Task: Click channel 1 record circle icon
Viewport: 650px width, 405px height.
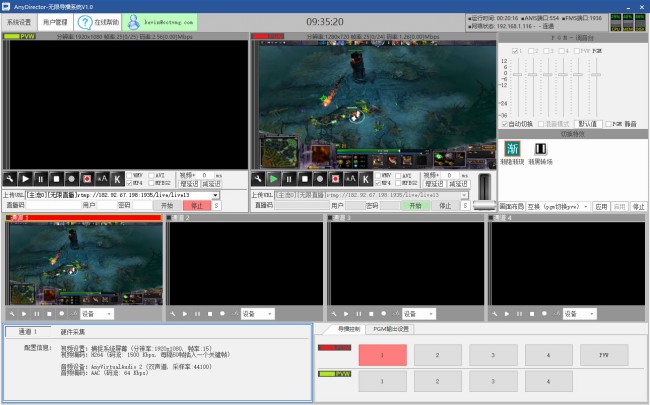Action: (x=62, y=314)
